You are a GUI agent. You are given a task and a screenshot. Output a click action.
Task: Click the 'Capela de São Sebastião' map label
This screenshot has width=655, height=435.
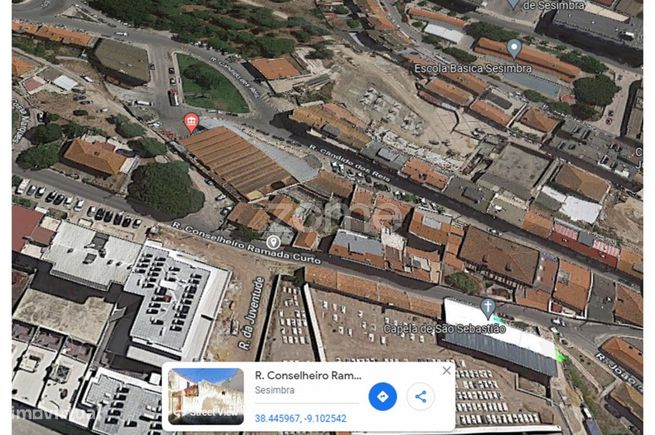point(444,329)
